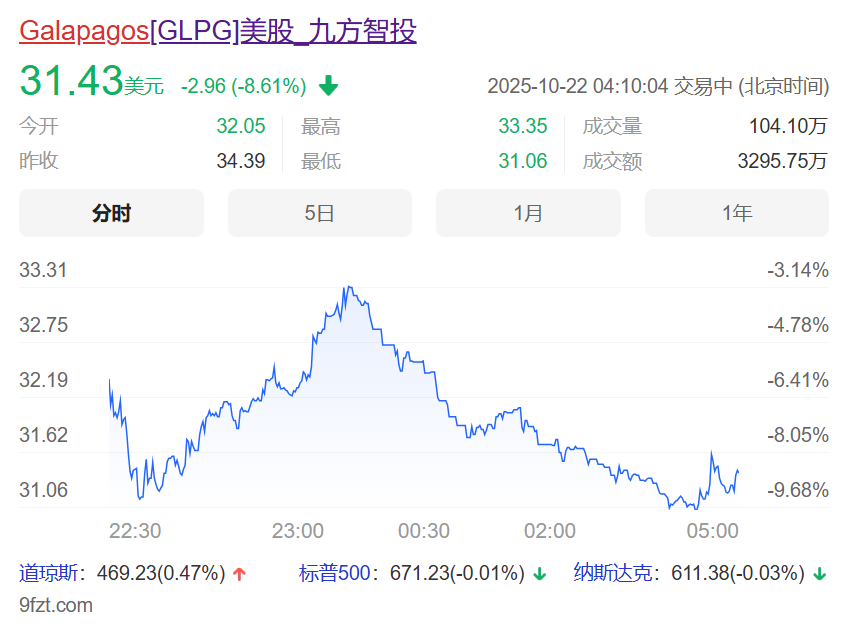Open the 标普500 index link
Image resolution: width=847 pixels, height=634 pixels.
pos(334,573)
